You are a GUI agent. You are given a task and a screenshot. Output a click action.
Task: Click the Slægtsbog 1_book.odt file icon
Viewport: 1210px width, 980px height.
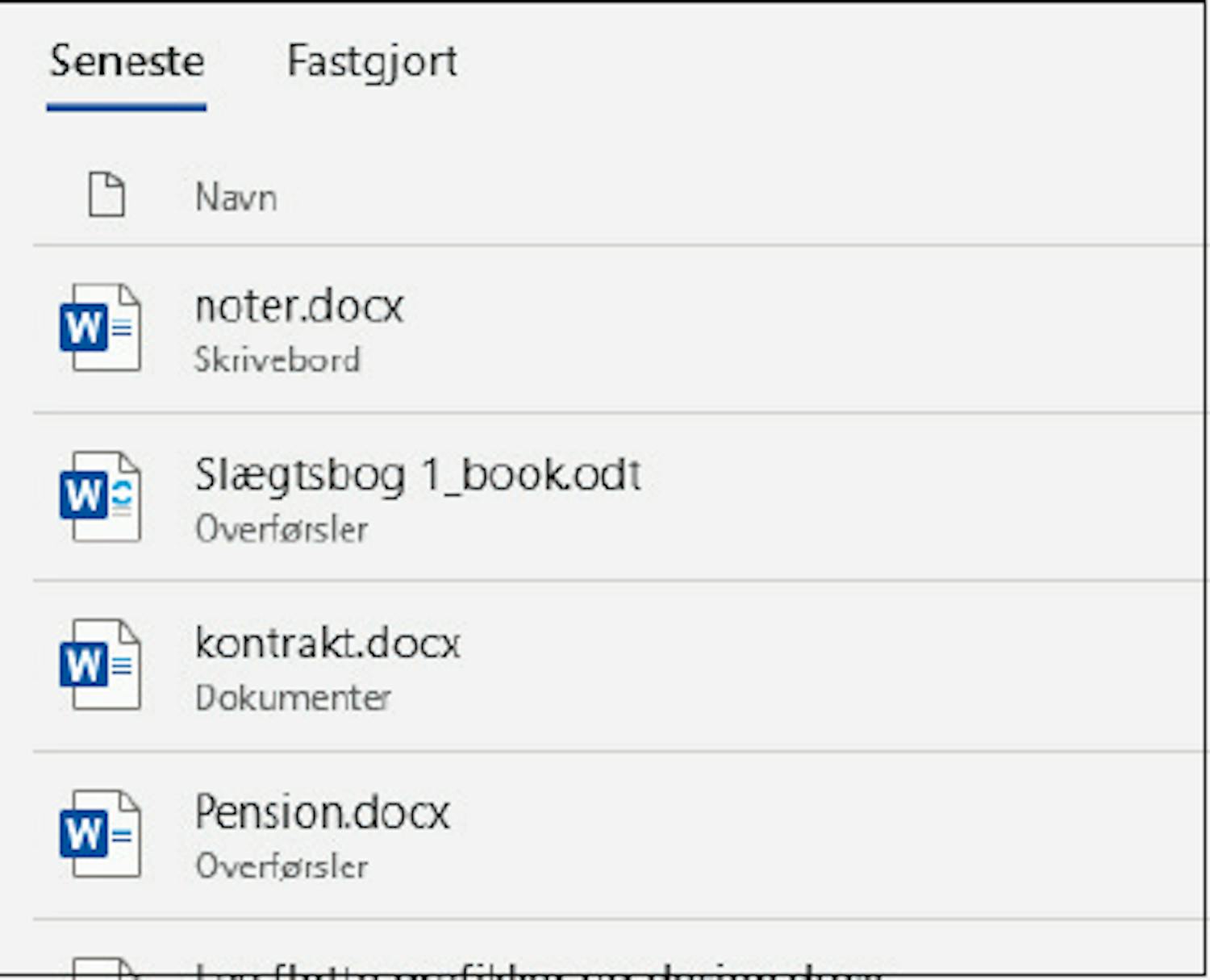[100, 496]
